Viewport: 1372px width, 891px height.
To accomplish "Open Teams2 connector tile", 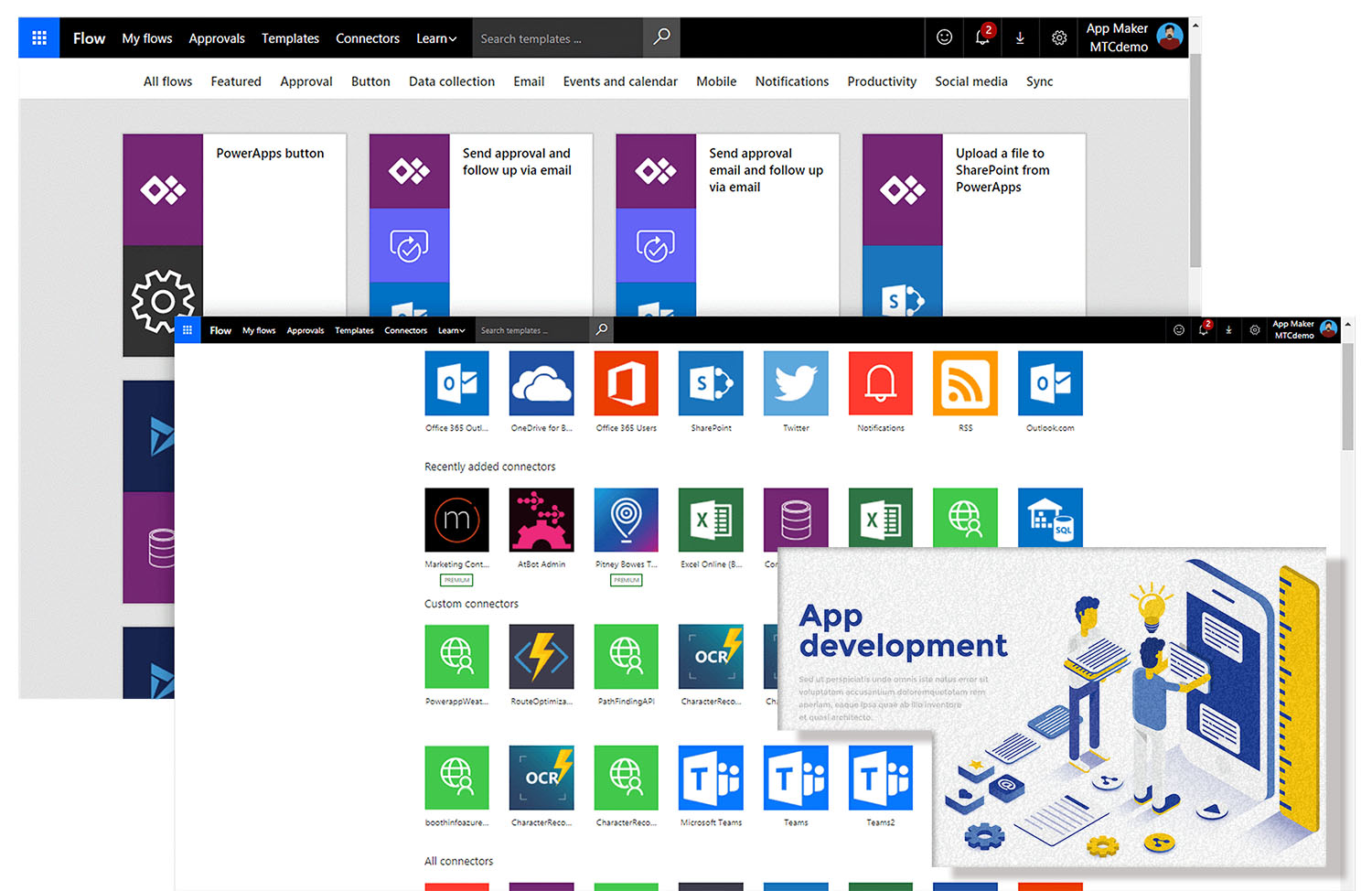I will [881, 778].
